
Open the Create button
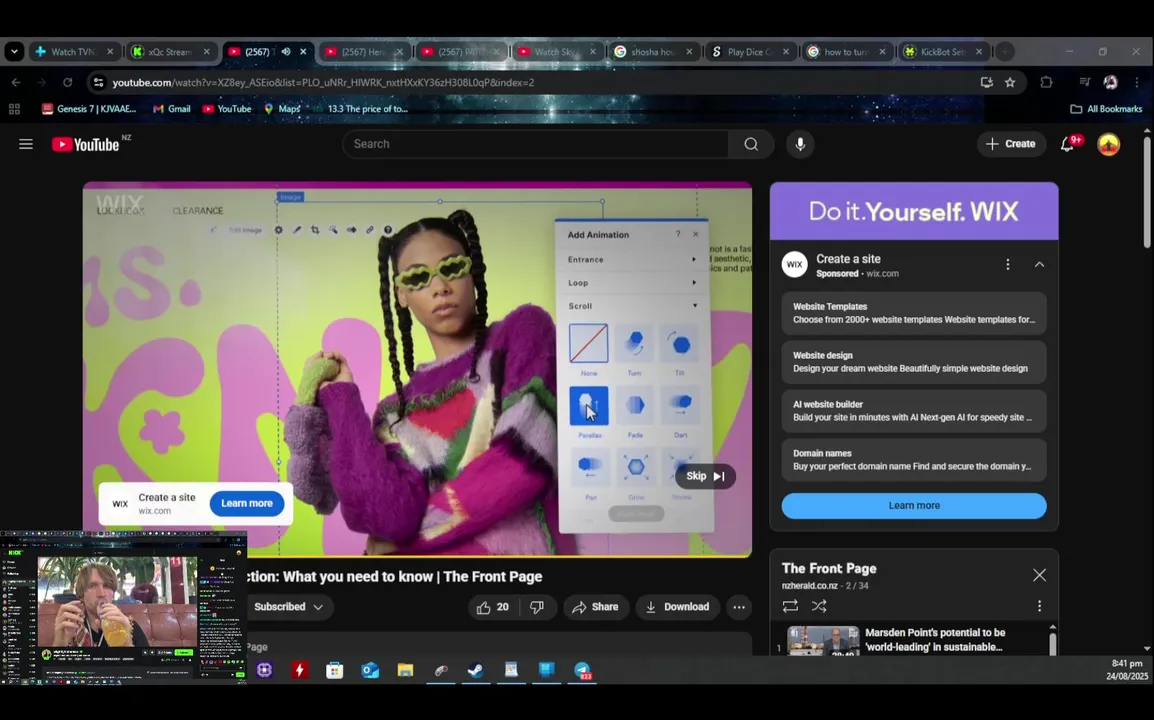pos(1011,144)
